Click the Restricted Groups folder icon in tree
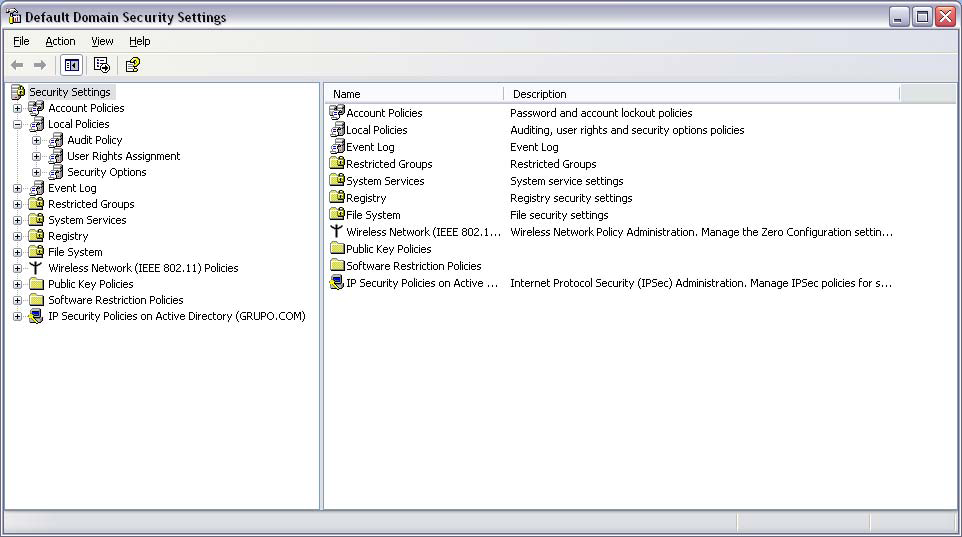 tap(37, 204)
